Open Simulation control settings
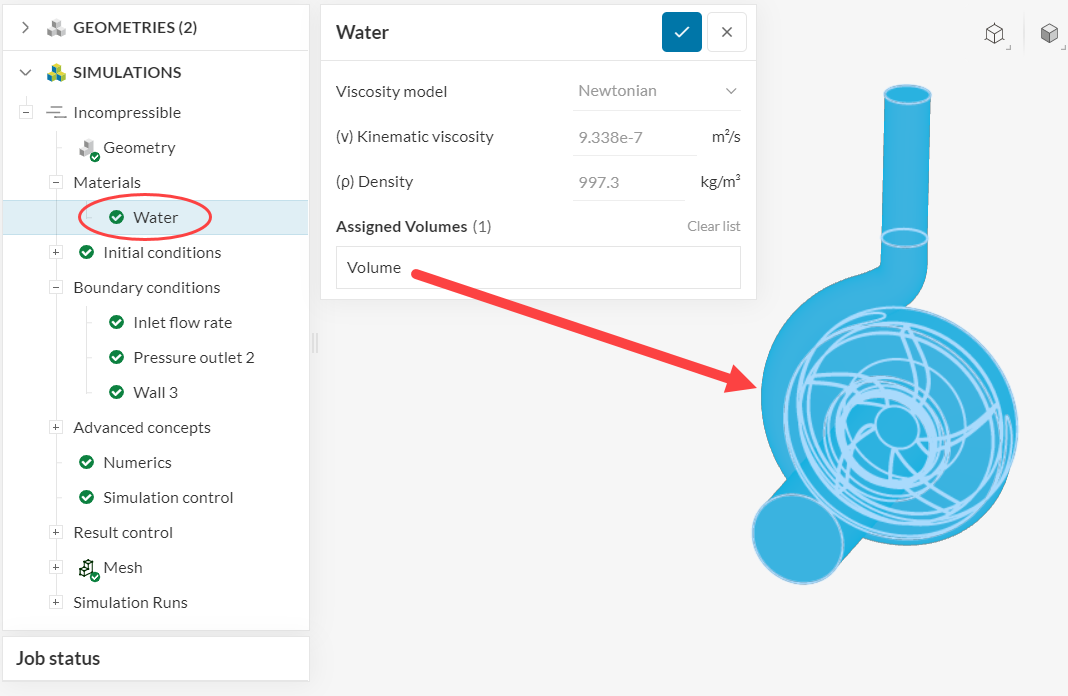The width and height of the screenshot is (1068, 696). pos(168,498)
